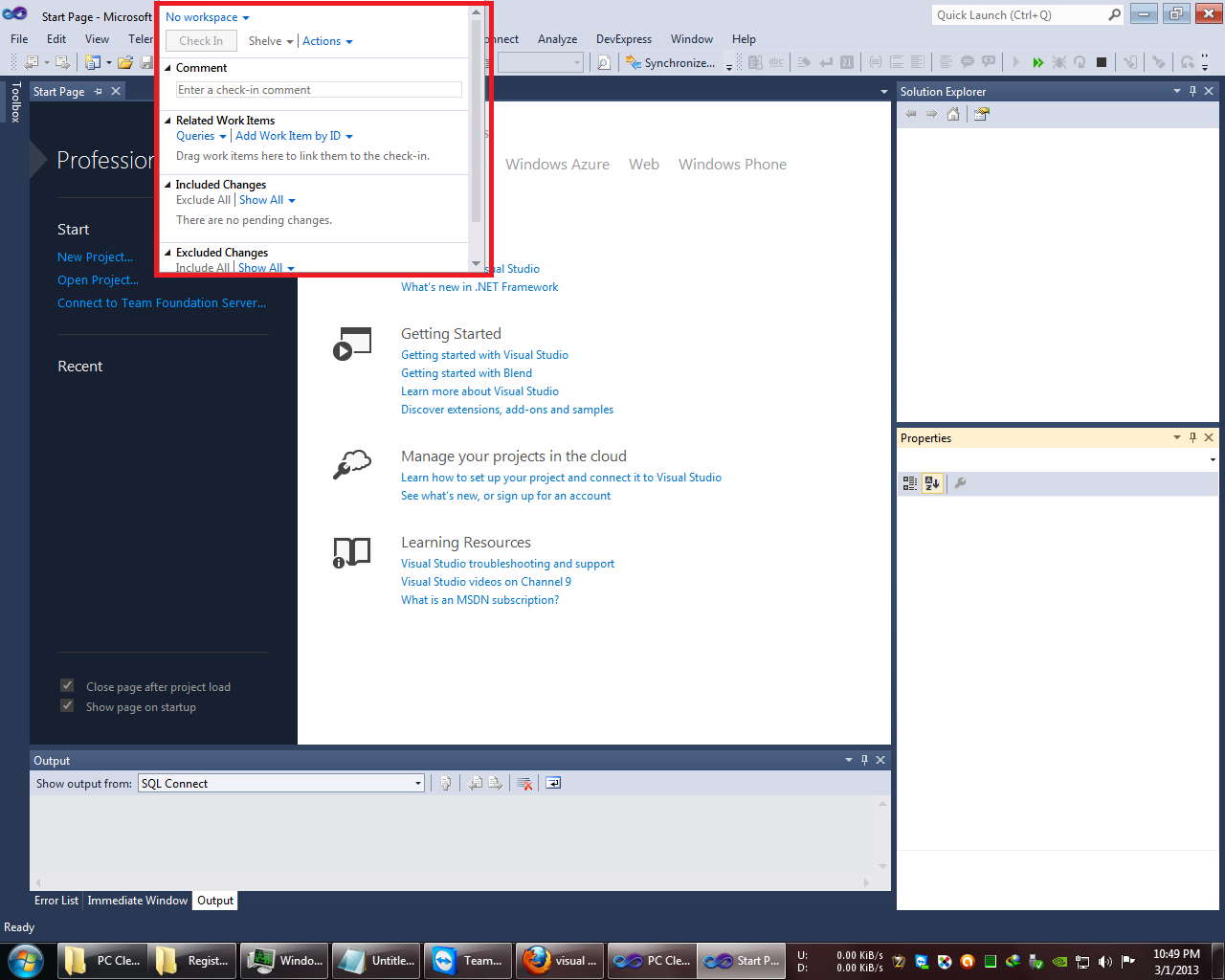This screenshot has height=980, width=1225.
Task: Click the Categorized icon in the Properties panel
Action: (910, 483)
